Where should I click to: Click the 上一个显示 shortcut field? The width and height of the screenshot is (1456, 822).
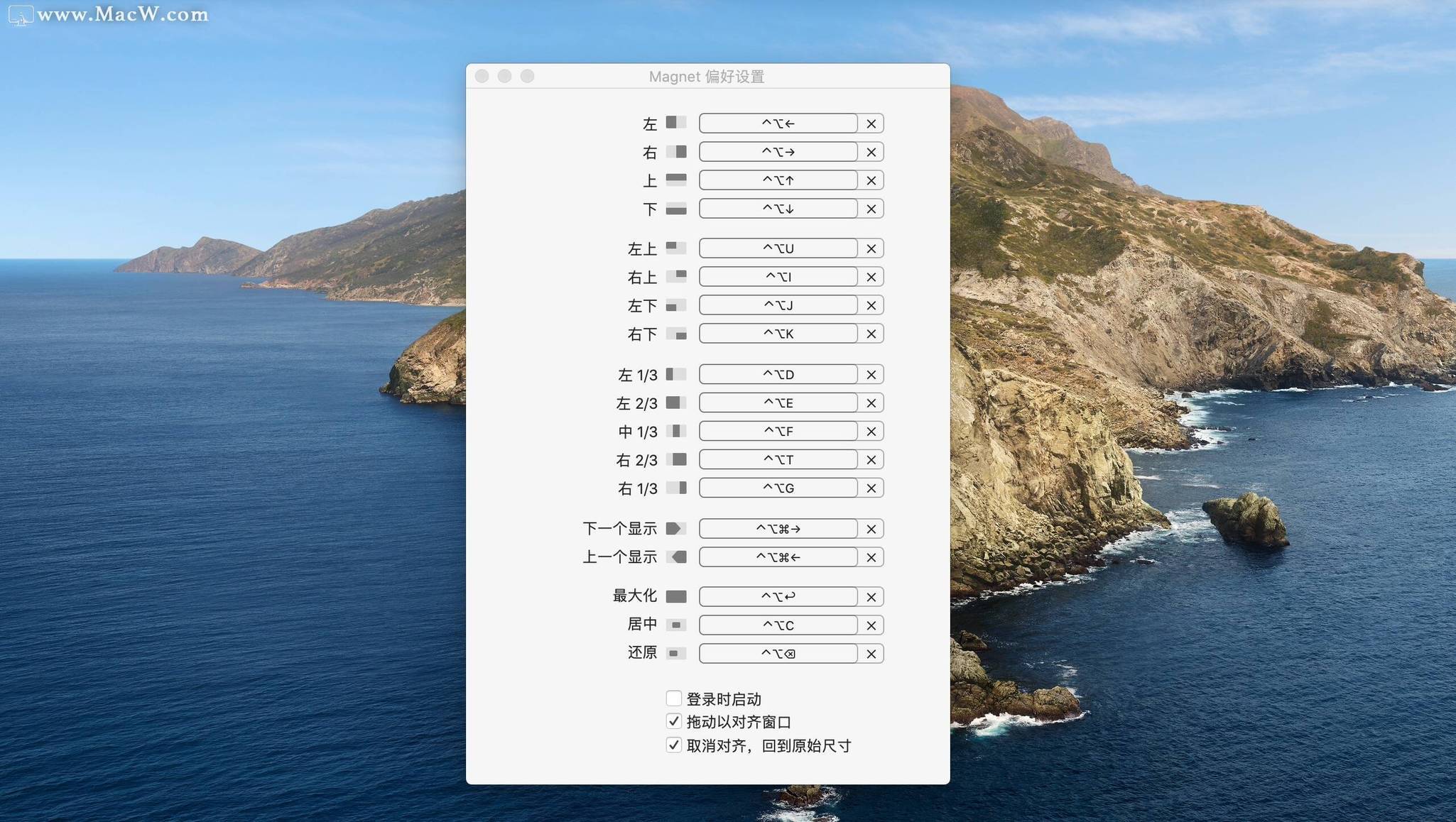(x=778, y=557)
